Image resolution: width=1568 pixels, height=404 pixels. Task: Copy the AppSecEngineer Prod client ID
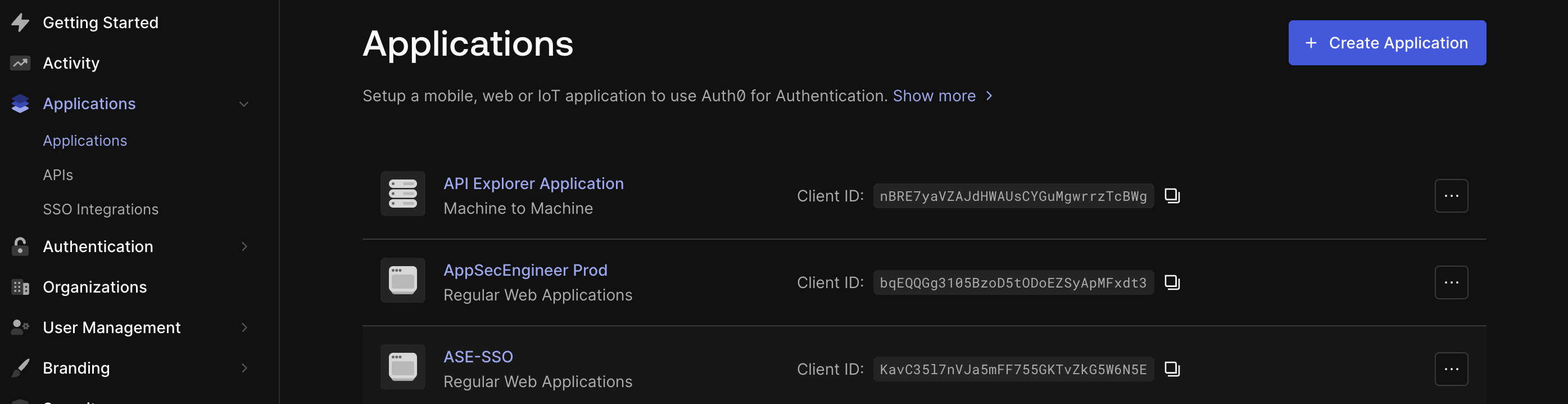(x=1172, y=282)
